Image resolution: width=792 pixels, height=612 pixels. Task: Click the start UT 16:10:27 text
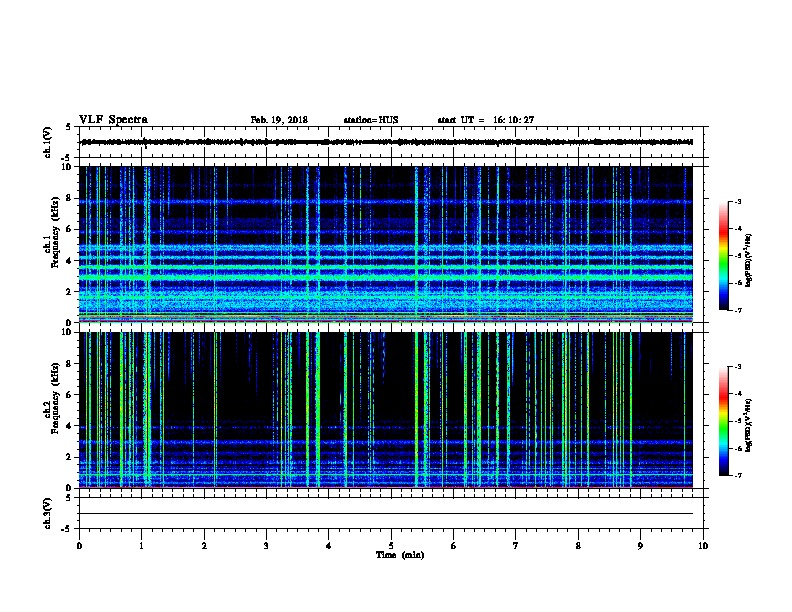(485, 120)
